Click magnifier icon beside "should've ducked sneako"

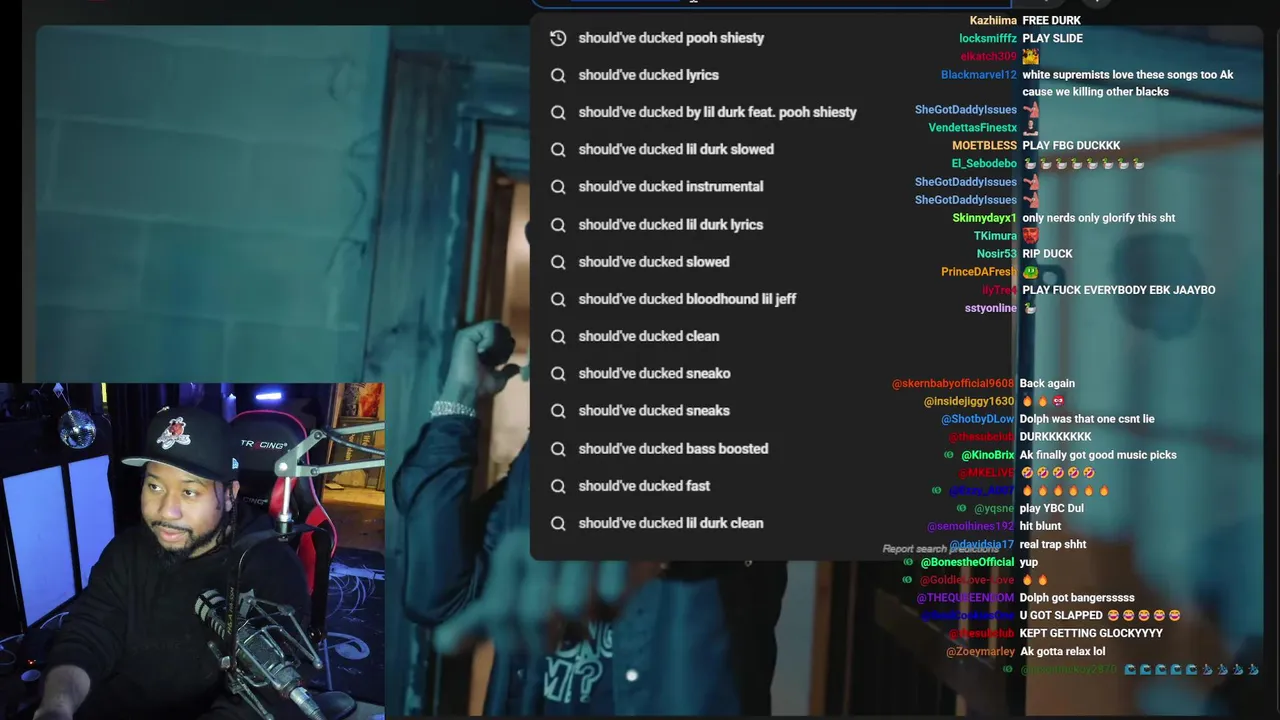pos(558,373)
